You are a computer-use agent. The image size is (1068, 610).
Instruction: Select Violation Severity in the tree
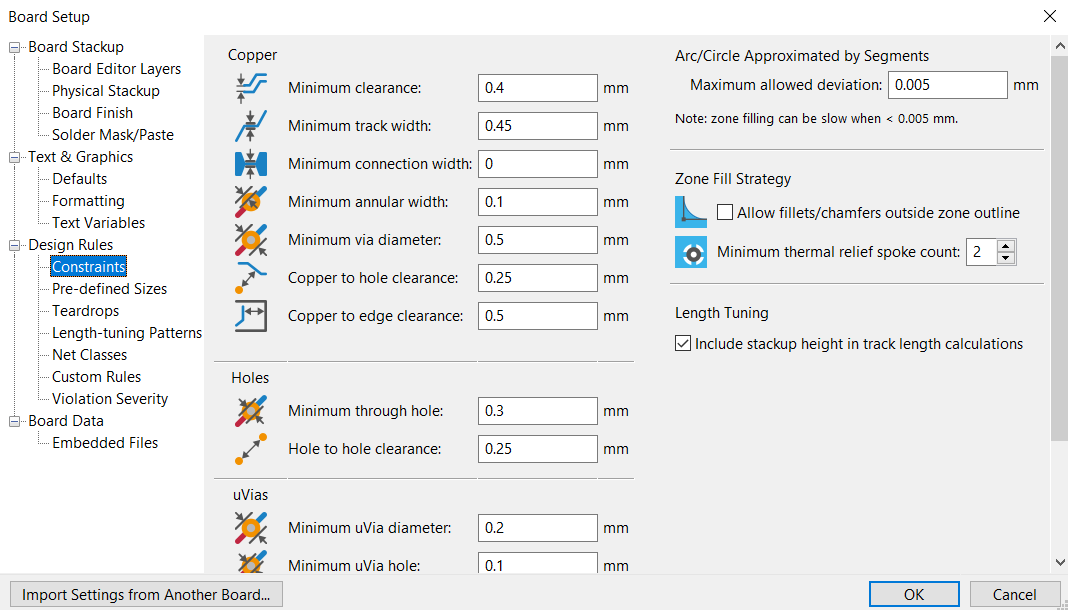coord(110,399)
